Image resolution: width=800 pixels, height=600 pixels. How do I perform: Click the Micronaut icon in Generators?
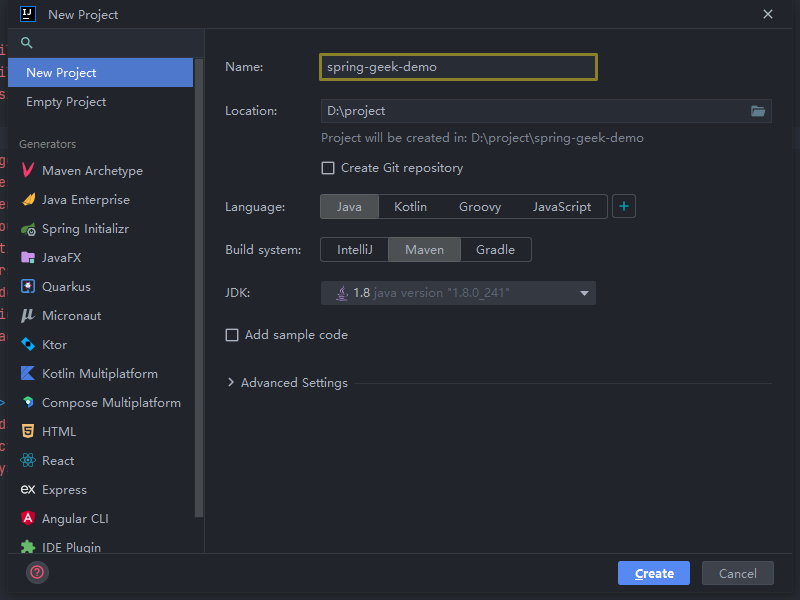(x=28, y=316)
